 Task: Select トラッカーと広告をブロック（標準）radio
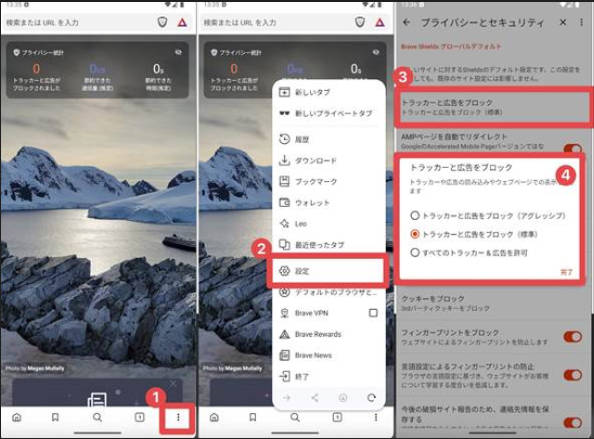click(x=415, y=234)
